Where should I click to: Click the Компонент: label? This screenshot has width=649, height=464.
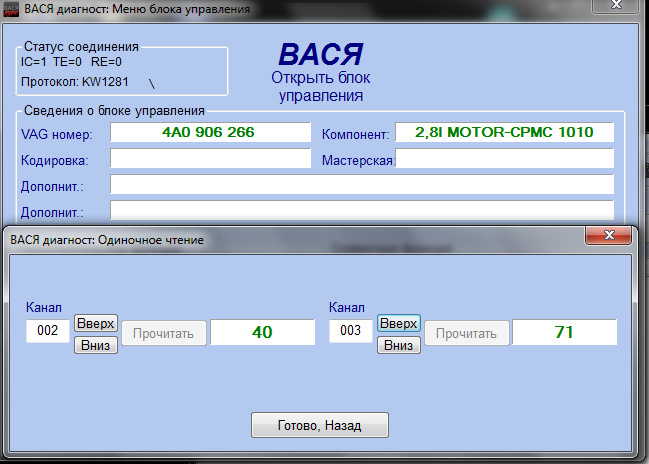click(x=356, y=135)
